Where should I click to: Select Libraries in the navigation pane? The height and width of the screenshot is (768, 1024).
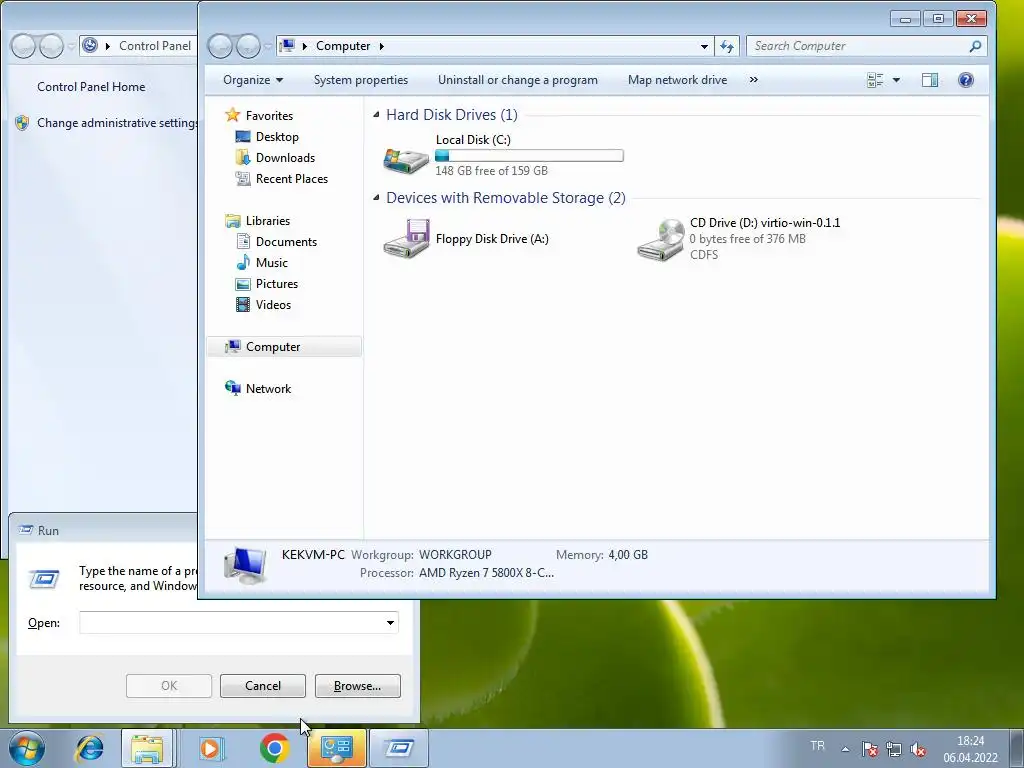point(268,221)
